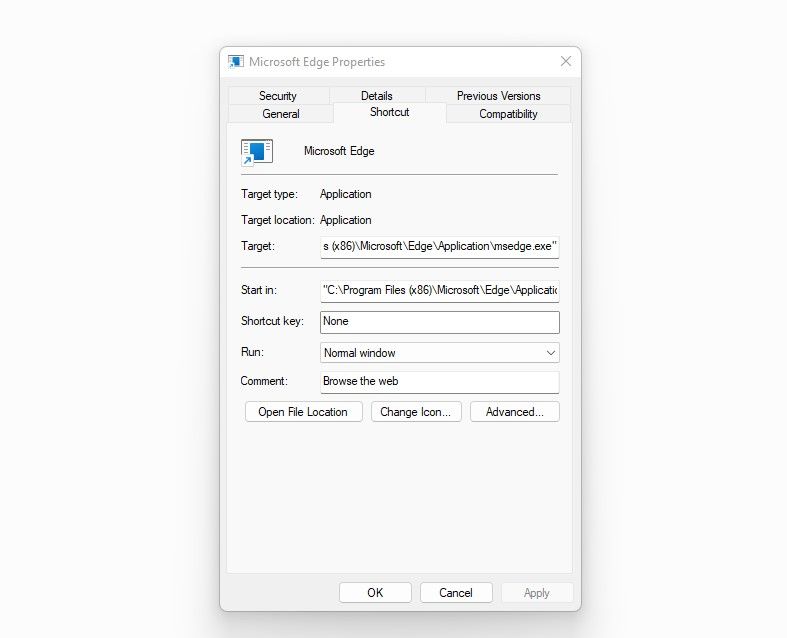Go to the Previous Versions tab

coord(498,95)
